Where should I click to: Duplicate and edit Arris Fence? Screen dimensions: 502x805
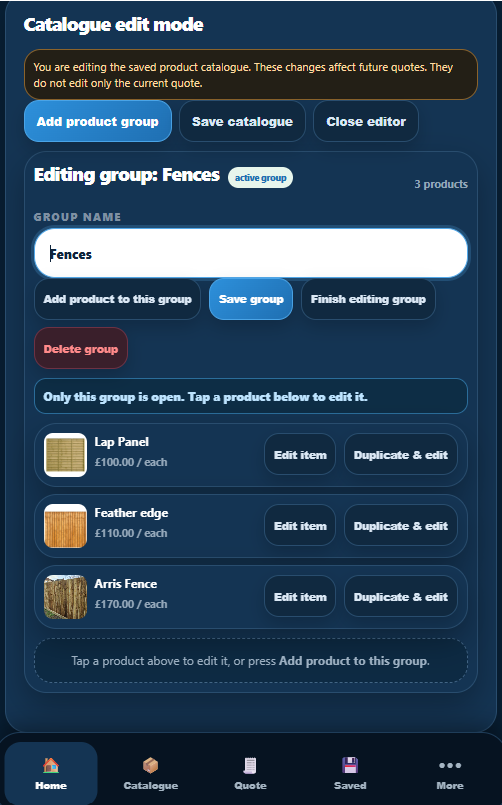(x=401, y=597)
